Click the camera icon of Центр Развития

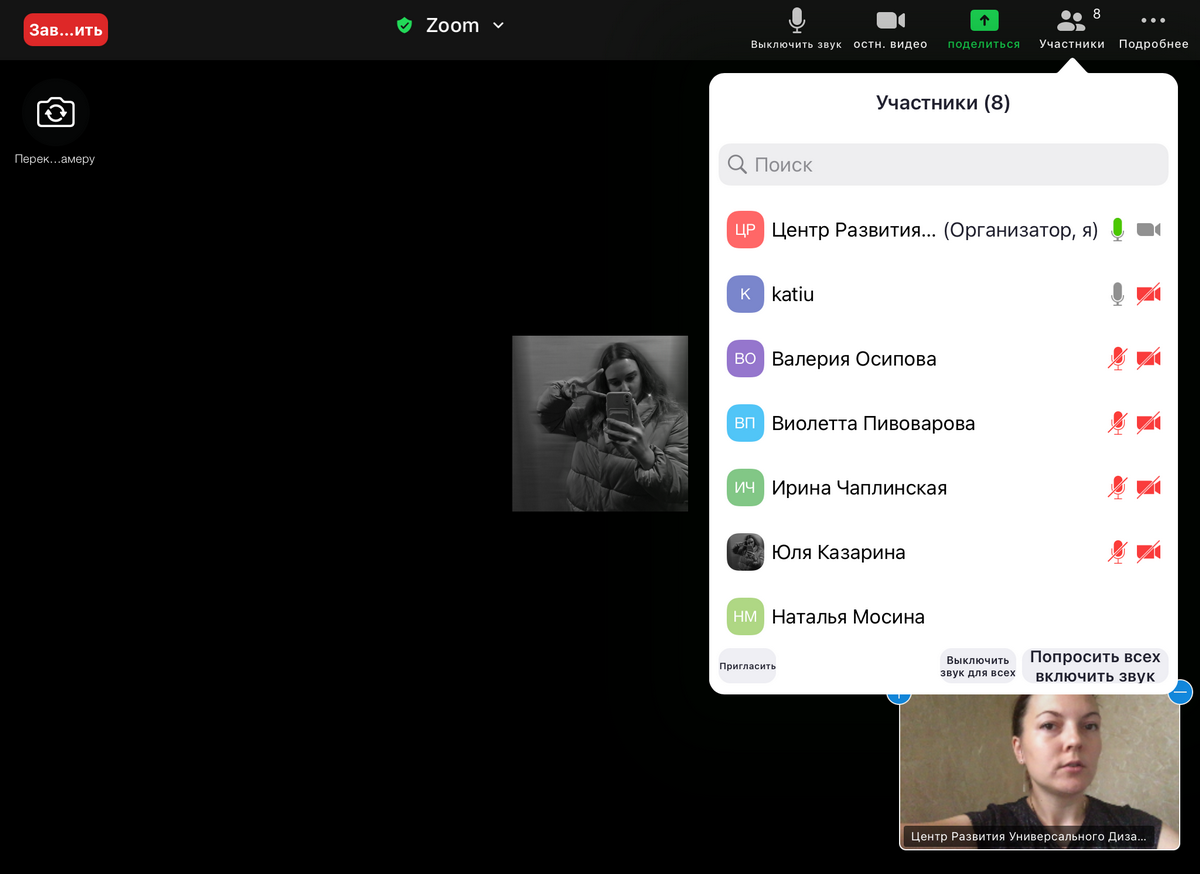(1149, 230)
